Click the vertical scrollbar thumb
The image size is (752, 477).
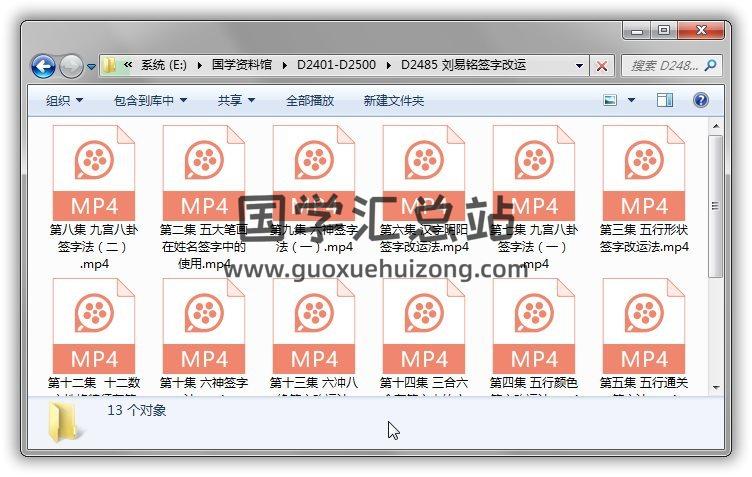[716, 206]
